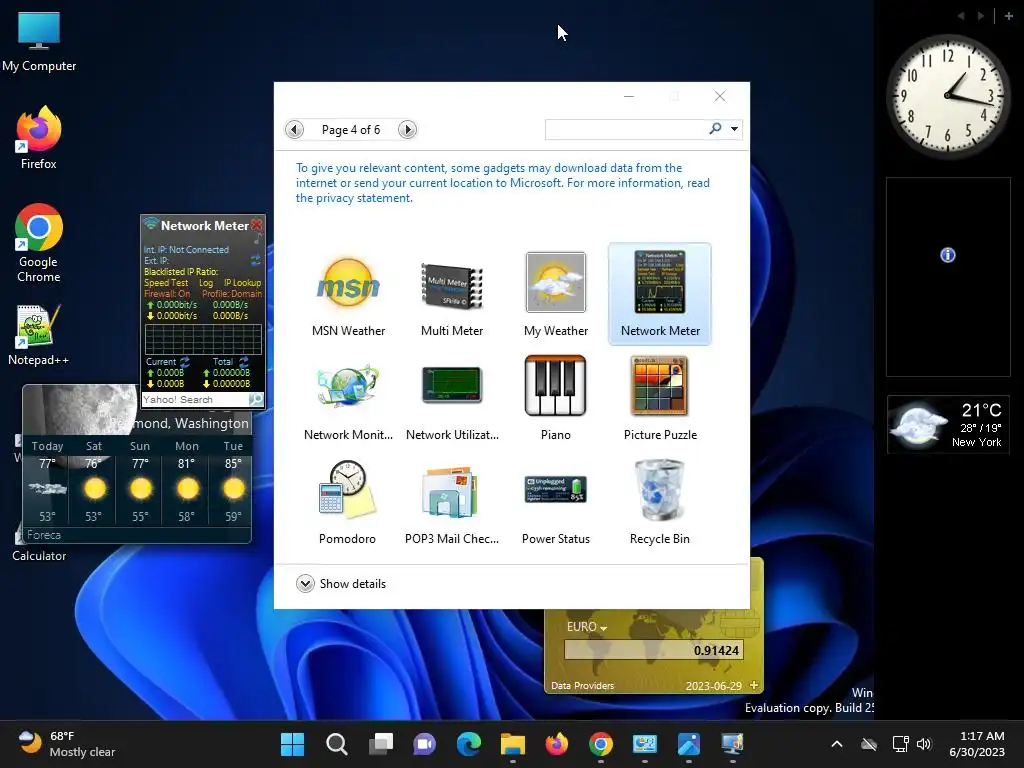The image size is (1024, 768).
Task: Open Google Chrome desktop shortcut
Action: click(x=39, y=243)
